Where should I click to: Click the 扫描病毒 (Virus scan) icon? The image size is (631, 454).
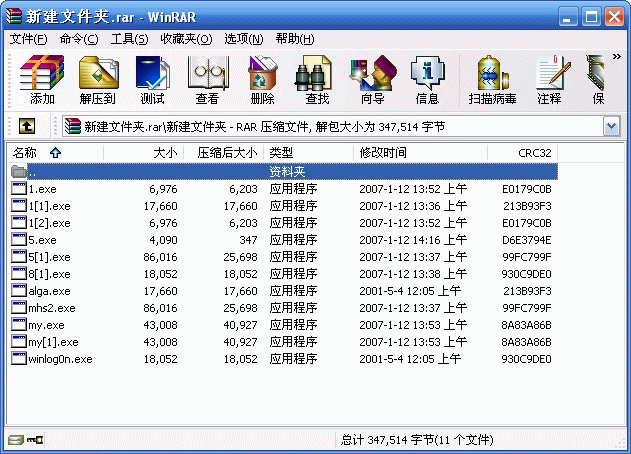click(x=492, y=80)
